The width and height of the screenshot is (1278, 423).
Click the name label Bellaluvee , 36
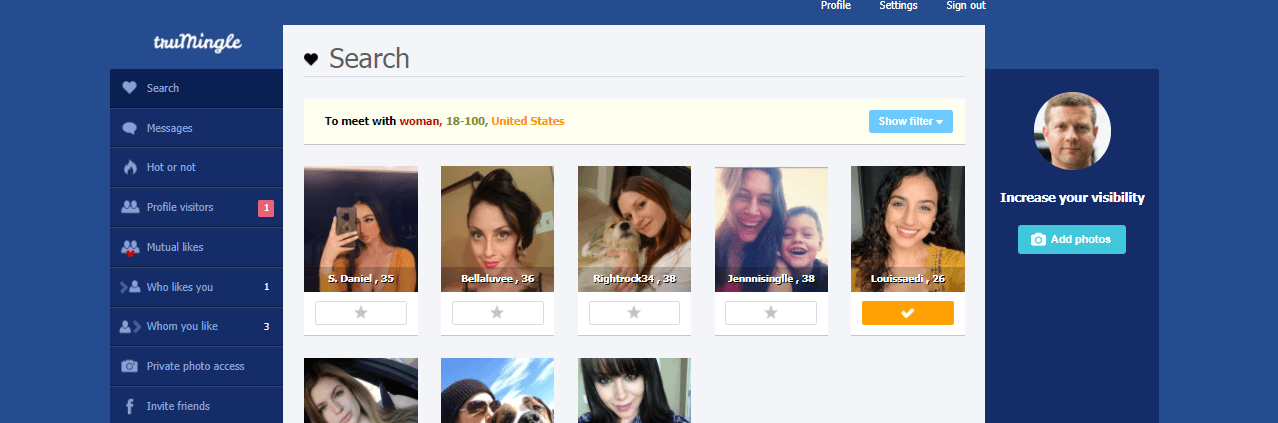(498, 279)
